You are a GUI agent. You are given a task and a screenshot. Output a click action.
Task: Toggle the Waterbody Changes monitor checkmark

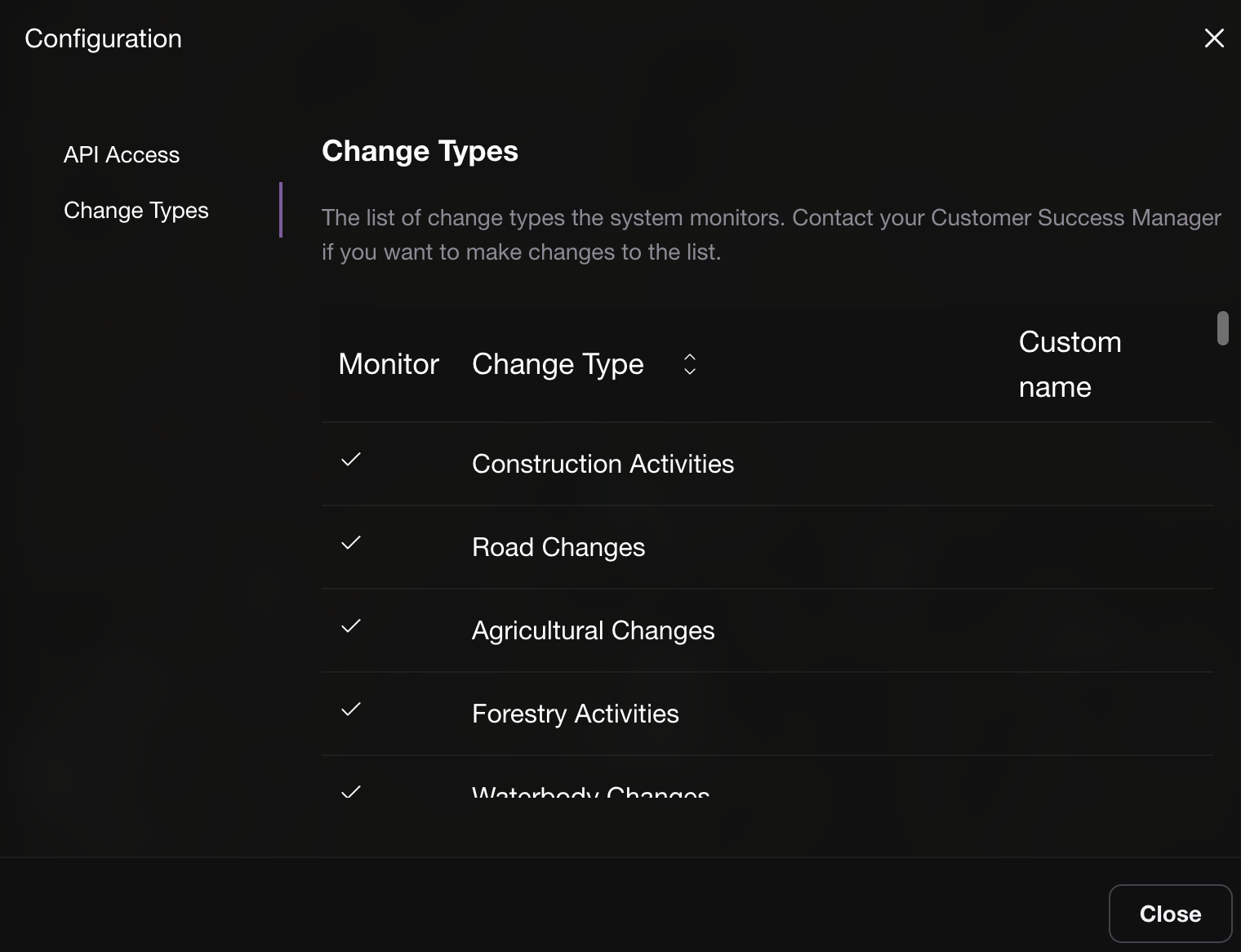click(351, 790)
